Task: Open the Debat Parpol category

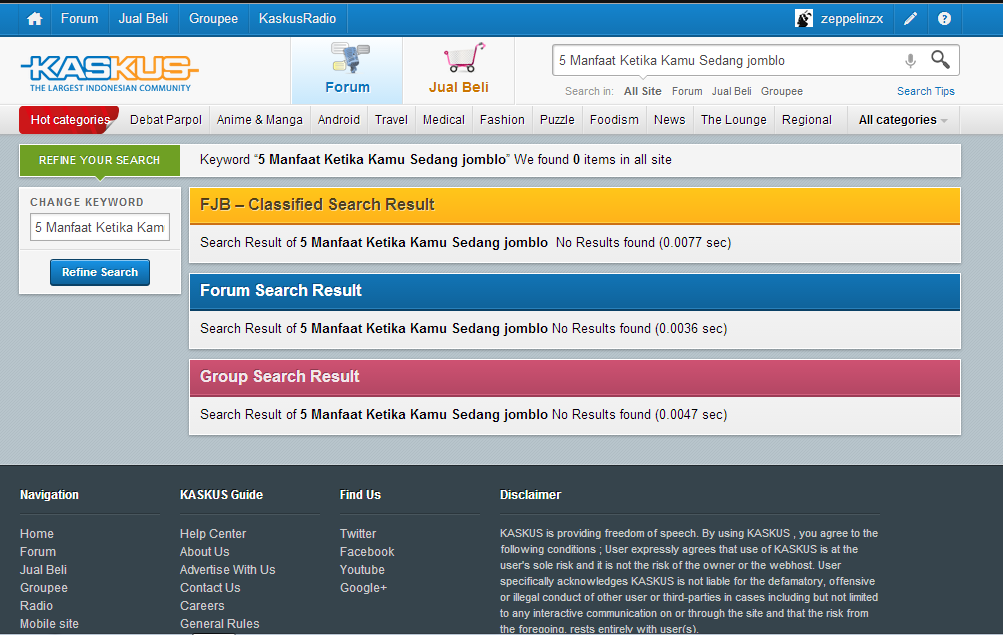Action: [x=166, y=120]
